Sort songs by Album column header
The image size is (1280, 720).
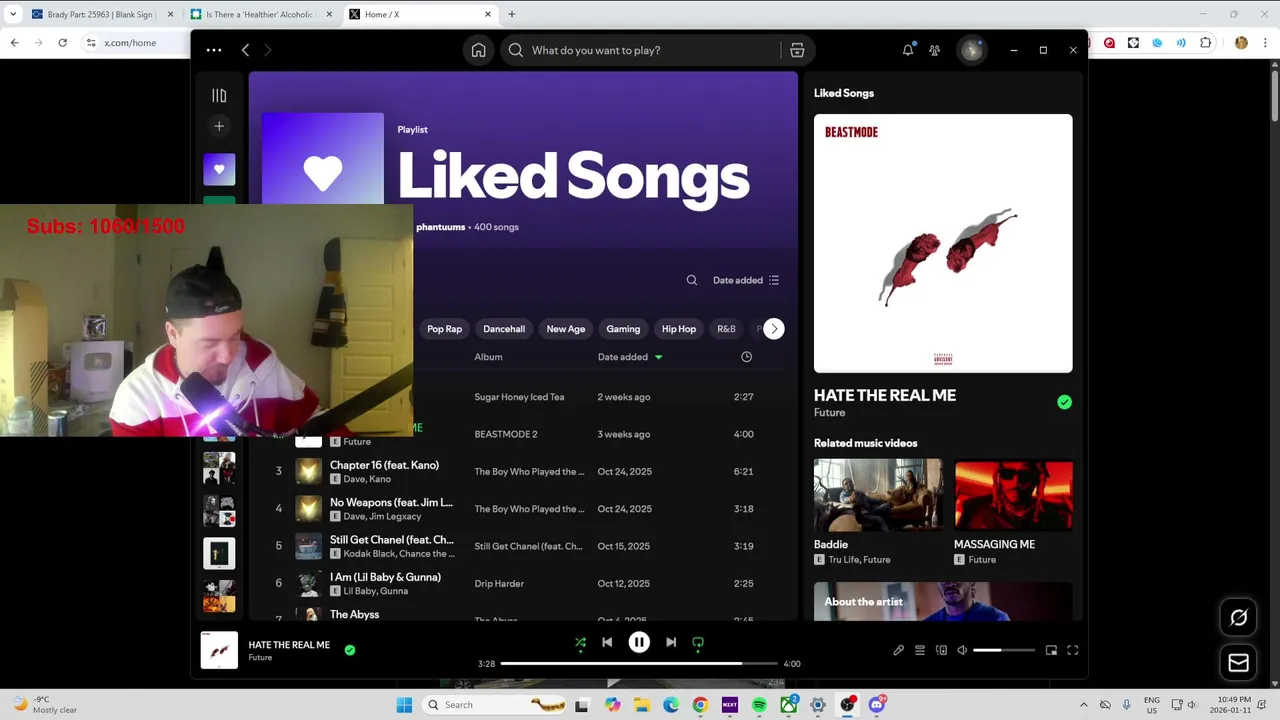pyautogui.click(x=488, y=357)
